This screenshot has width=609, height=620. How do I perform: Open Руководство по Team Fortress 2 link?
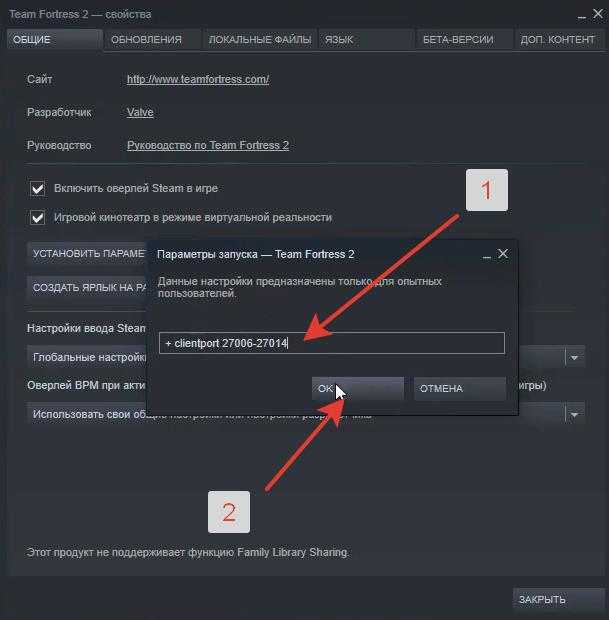pyautogui.click(x=208, y=146)
